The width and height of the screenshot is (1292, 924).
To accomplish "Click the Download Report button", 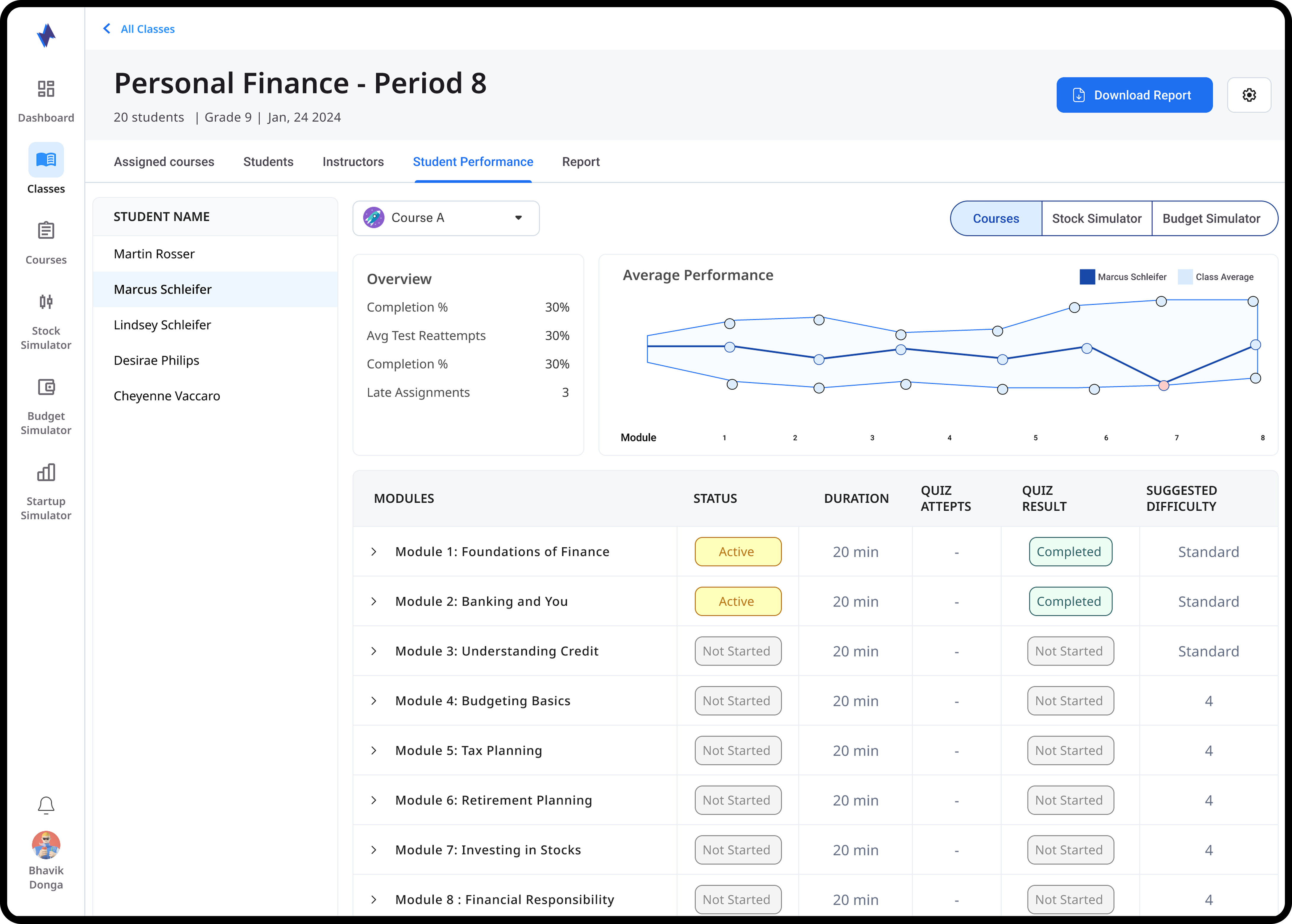I will pos(1134,95).
